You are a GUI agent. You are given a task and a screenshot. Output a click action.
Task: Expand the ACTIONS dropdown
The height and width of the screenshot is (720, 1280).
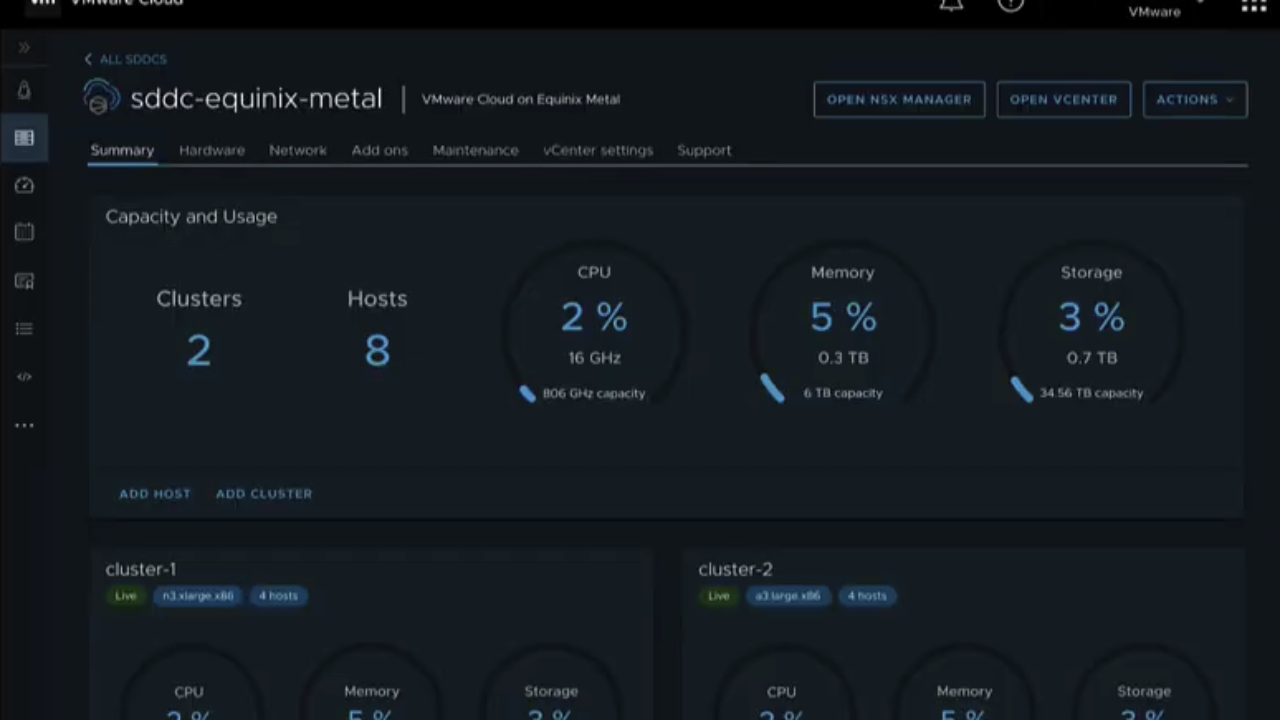pos(1195,99)
